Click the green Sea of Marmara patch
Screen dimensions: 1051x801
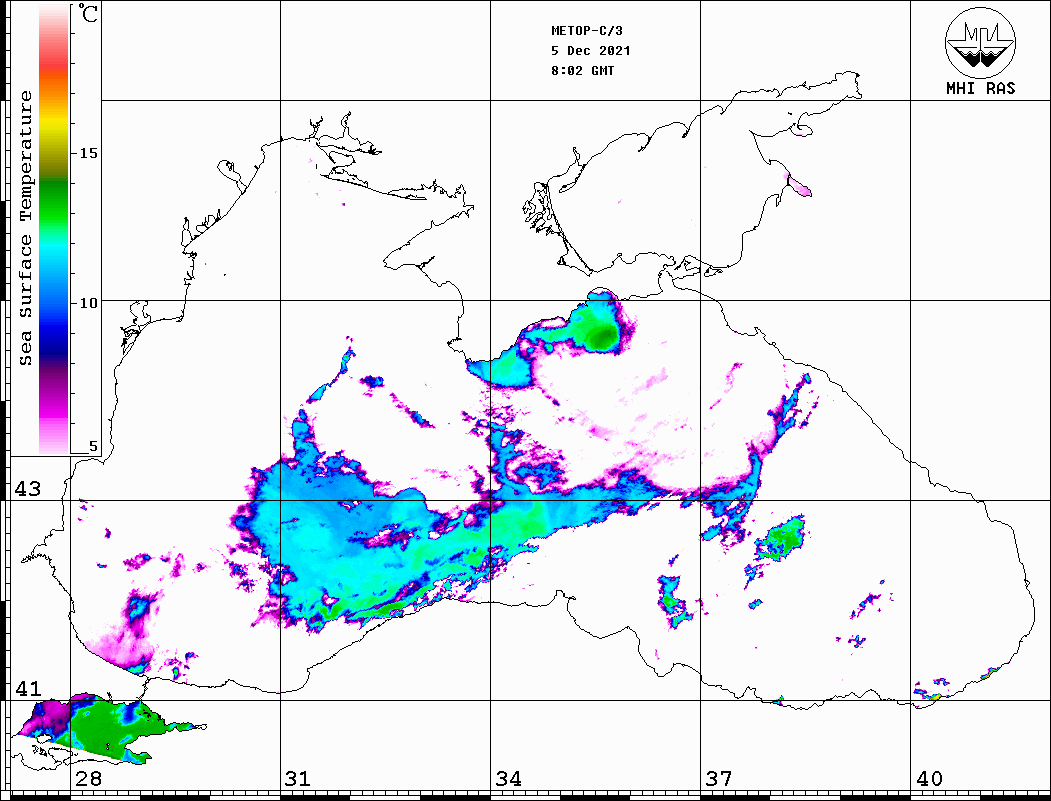[111, 729]
